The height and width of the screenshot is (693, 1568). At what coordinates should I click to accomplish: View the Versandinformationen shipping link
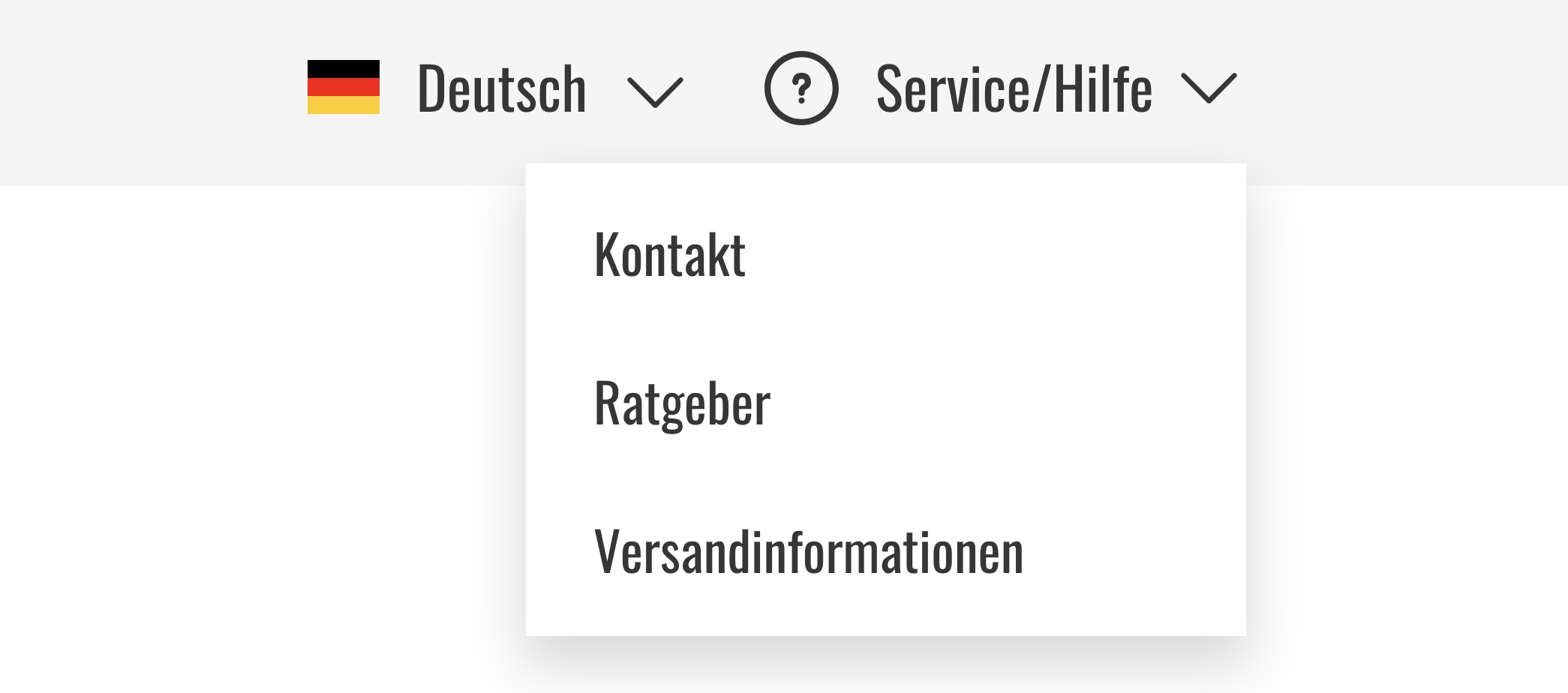pos(809,552)
